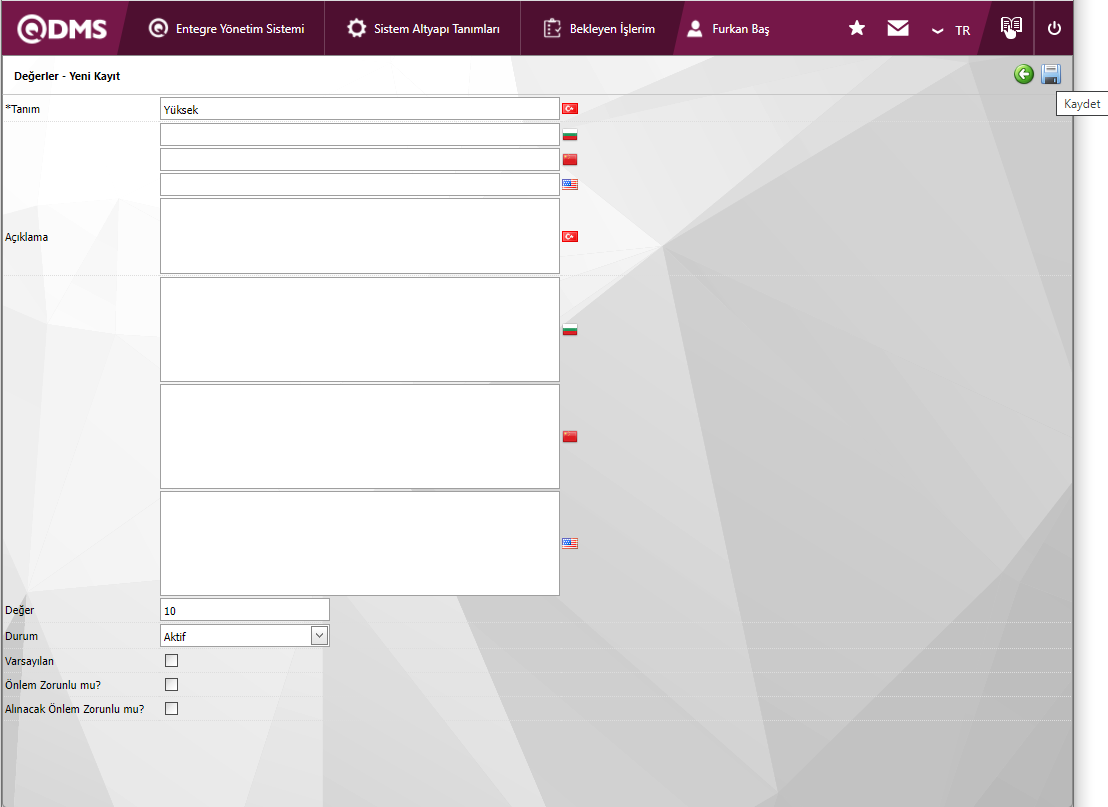
Task: Click the *Tanım label
Action: coord(23,109)
